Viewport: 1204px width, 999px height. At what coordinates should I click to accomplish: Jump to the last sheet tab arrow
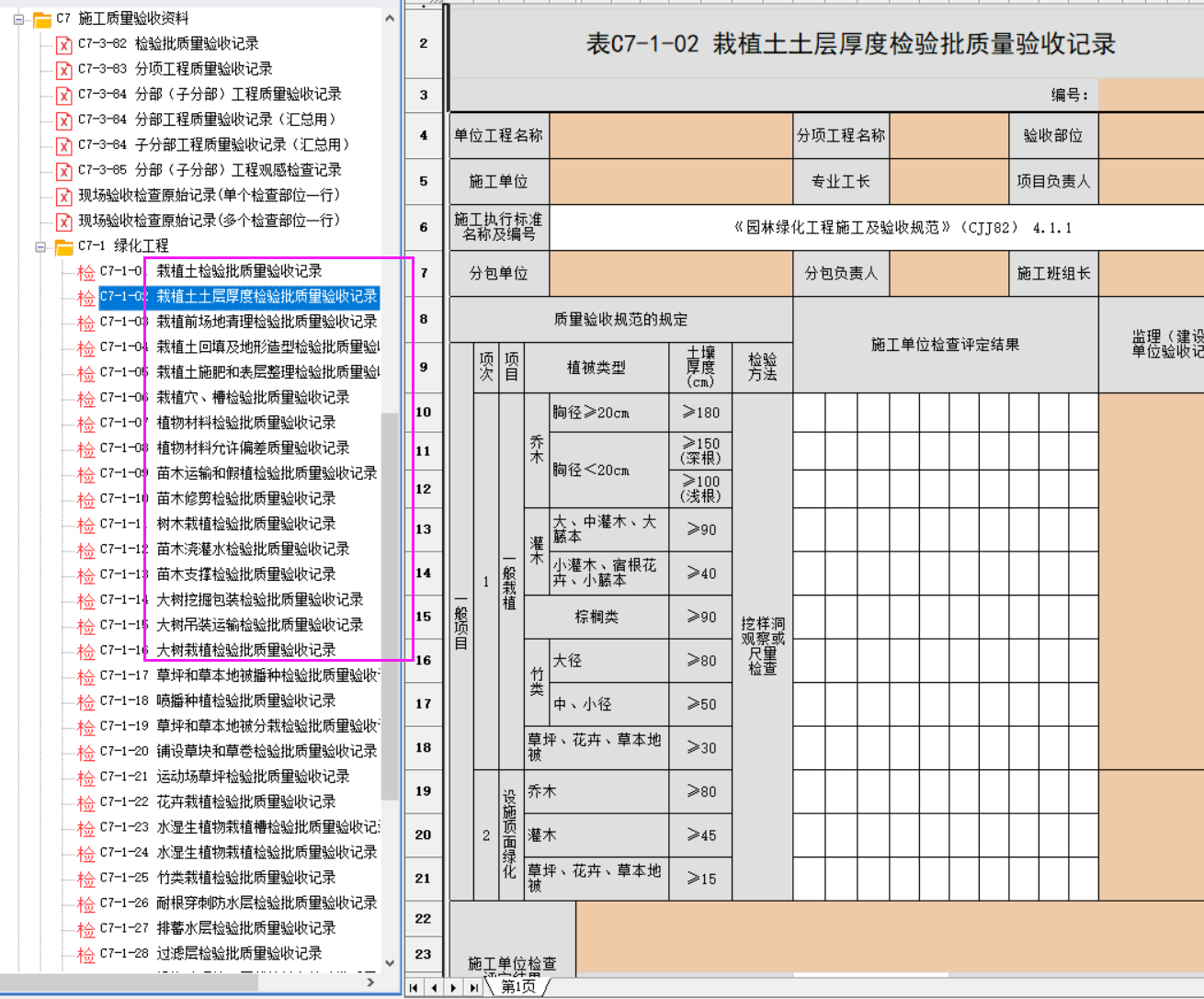click(x=472, y=988)
